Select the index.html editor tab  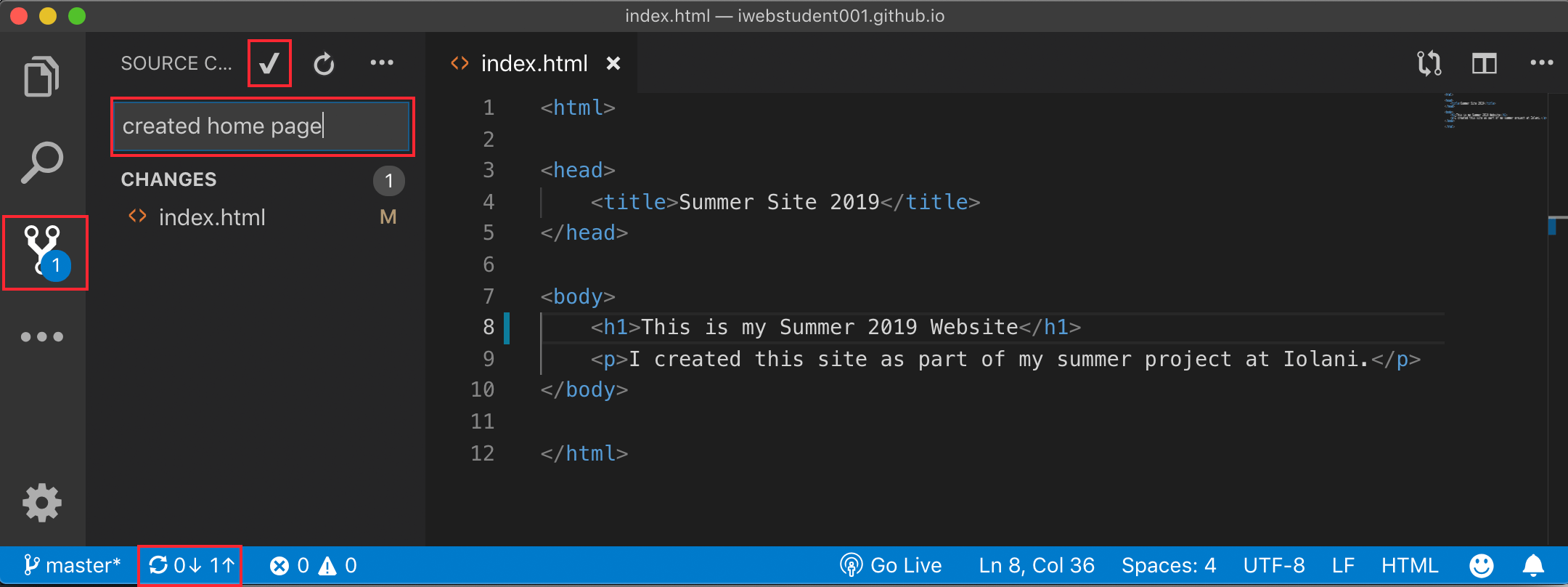534,64
